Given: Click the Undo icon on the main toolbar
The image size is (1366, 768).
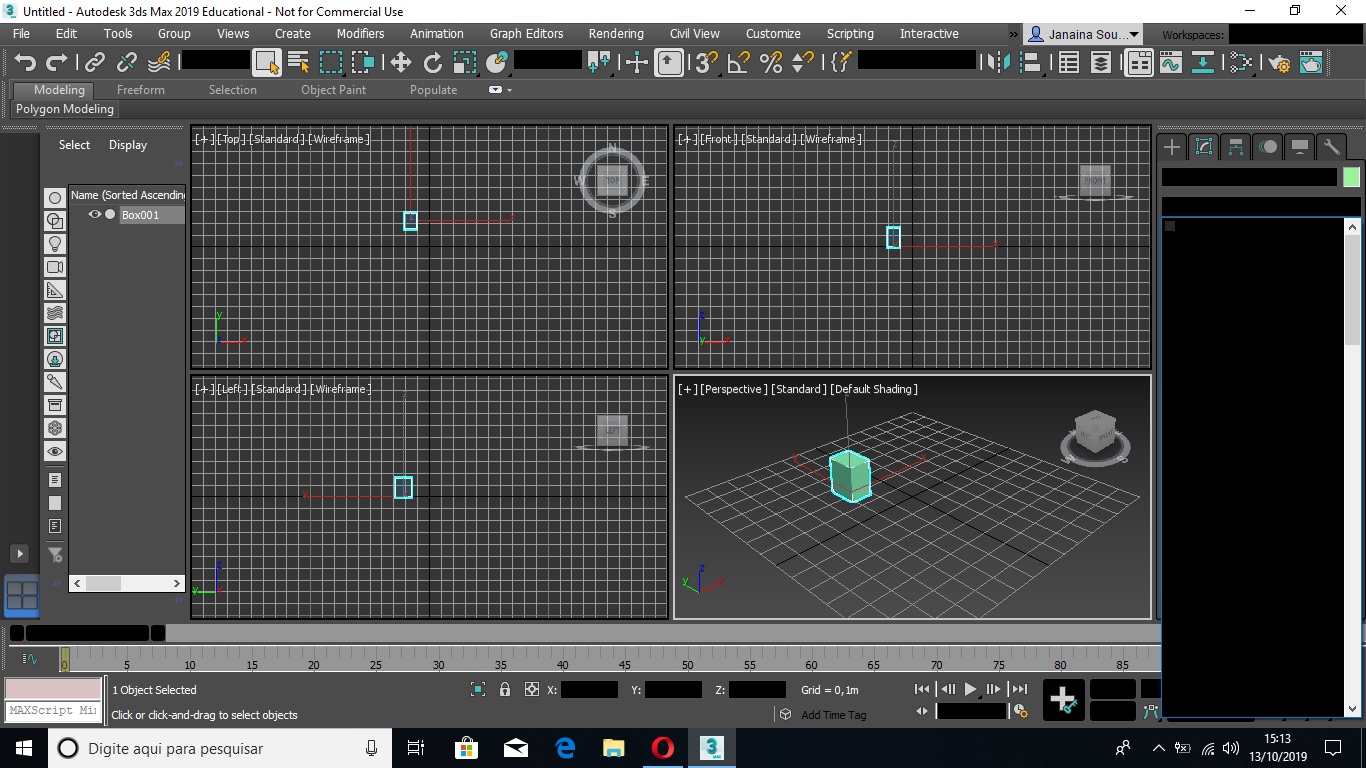Looking at the screenshot, I should coord(24,62).
